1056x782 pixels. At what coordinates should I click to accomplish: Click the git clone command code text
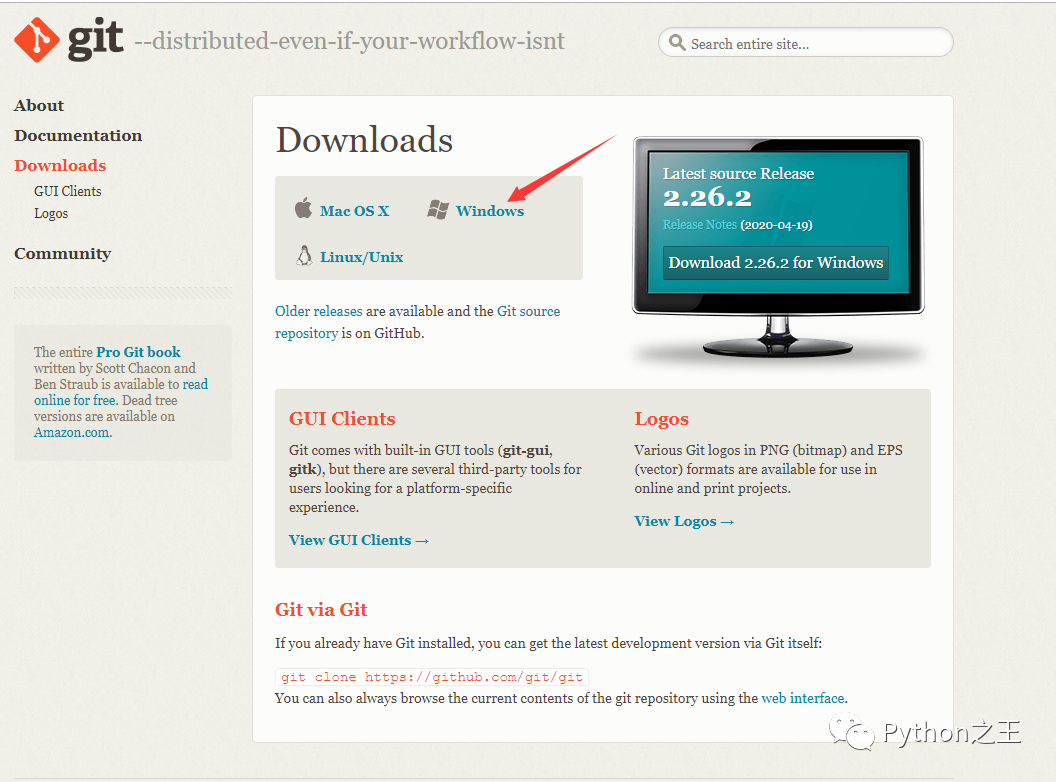(432, 677)
